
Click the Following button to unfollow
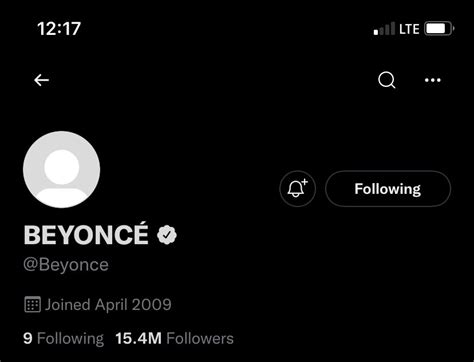tap(388, 189)
